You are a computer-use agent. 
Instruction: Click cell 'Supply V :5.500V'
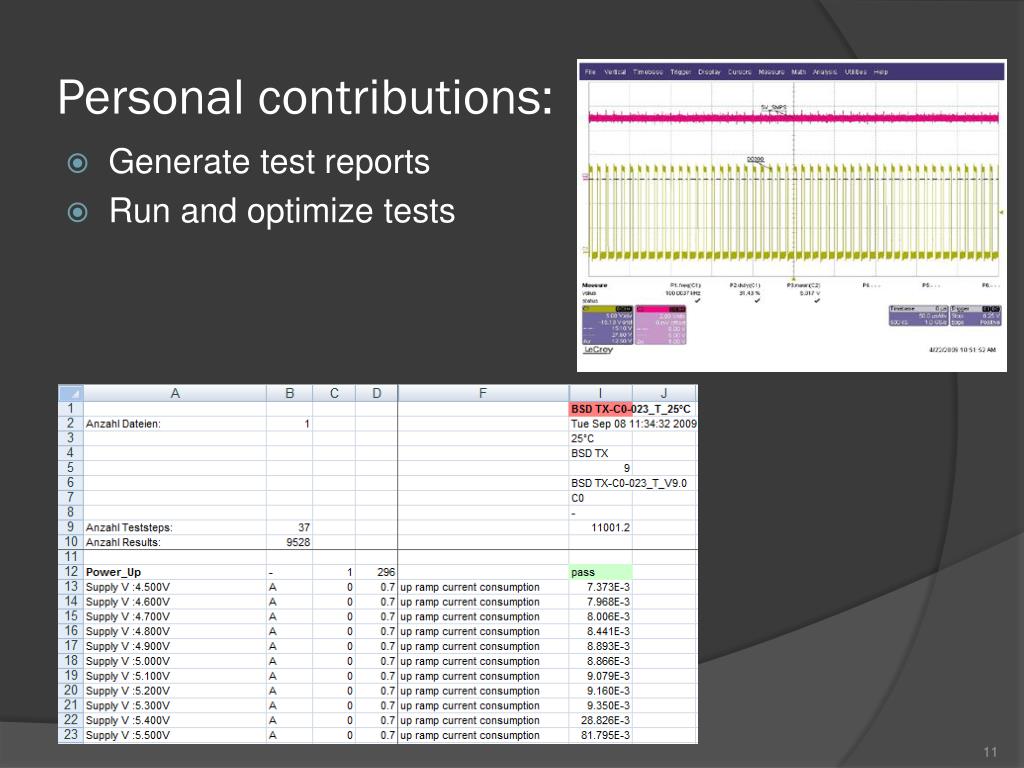coord(174,735)
